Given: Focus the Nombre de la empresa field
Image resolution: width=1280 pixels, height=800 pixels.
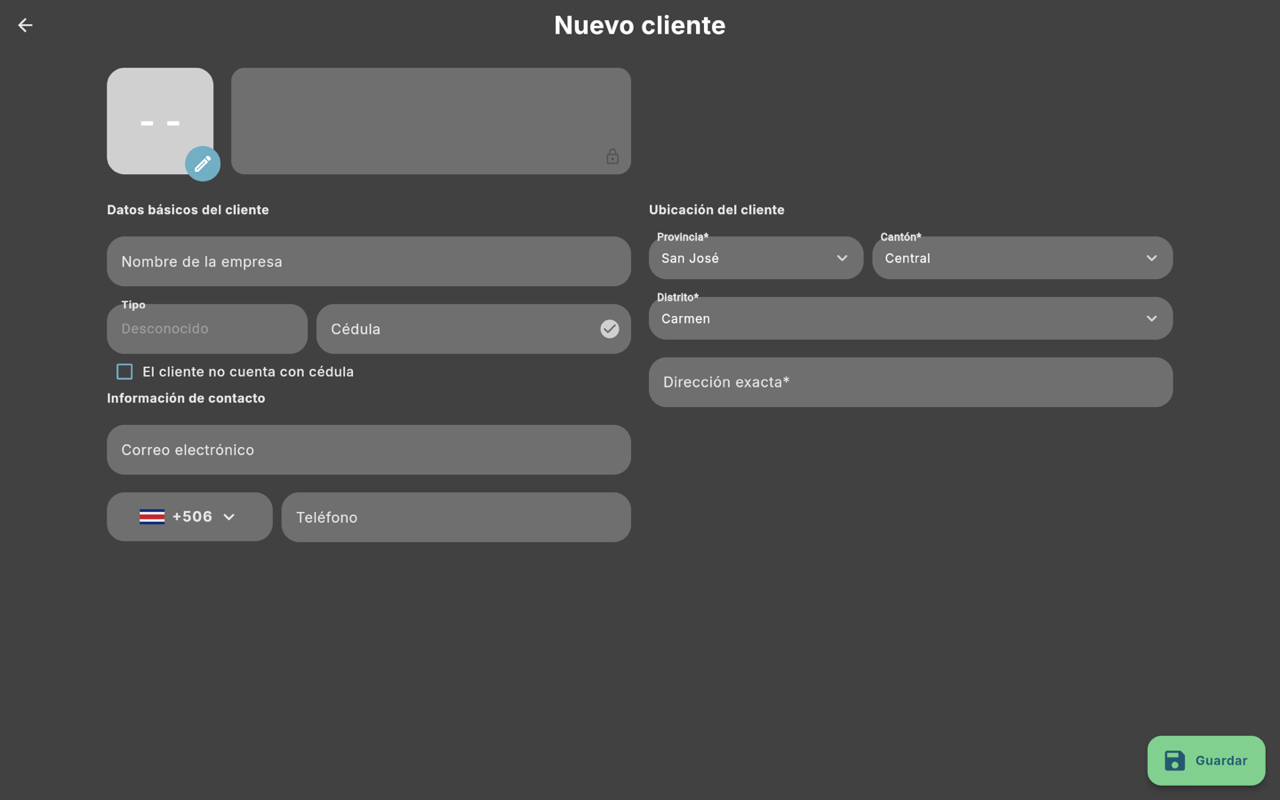Looking at the screenshot, I should (x=369, y=262).
